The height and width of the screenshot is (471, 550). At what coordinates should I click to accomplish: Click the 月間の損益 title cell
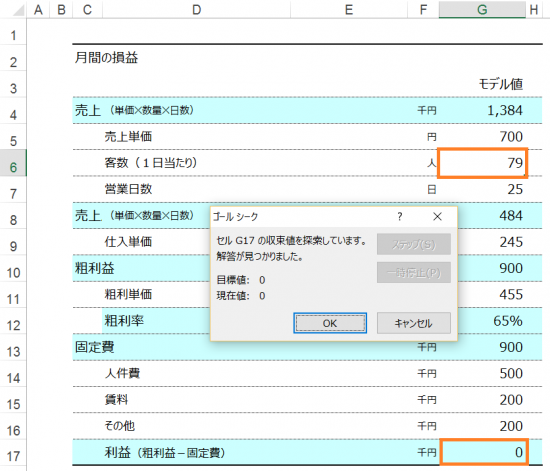coord(106,58)
